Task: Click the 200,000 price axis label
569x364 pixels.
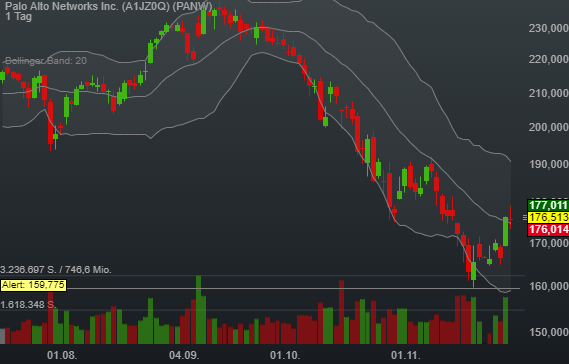Action: 549,127
